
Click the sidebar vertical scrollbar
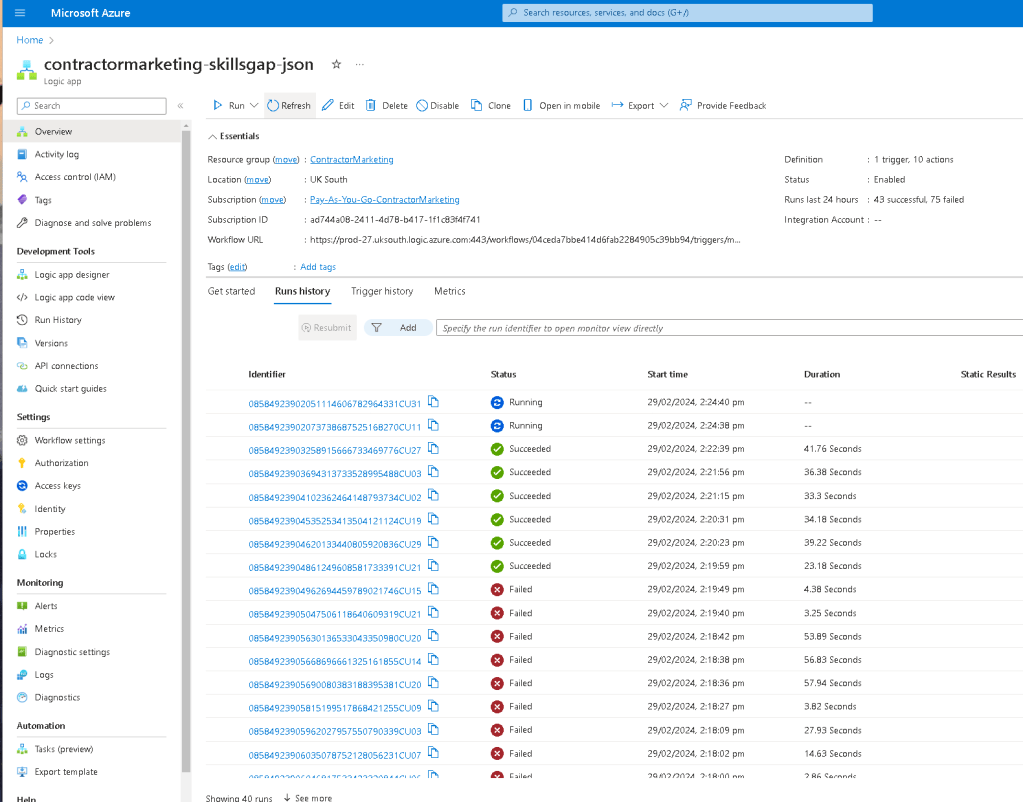point(186,450)
